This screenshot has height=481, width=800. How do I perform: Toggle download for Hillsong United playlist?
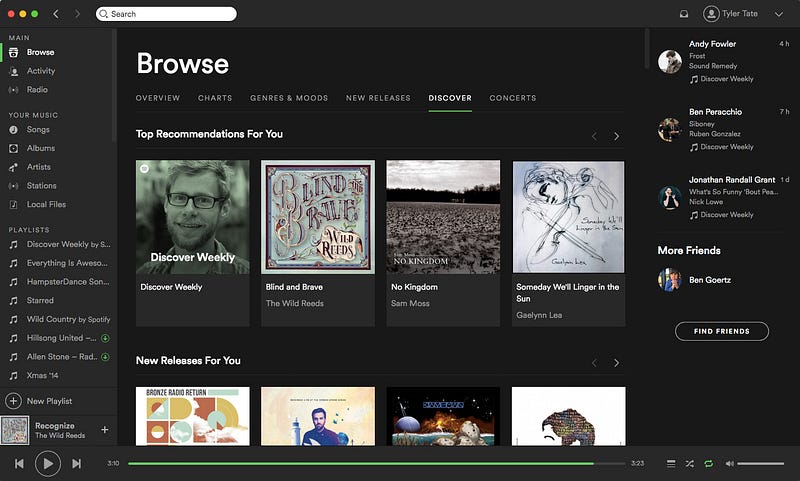105,338
